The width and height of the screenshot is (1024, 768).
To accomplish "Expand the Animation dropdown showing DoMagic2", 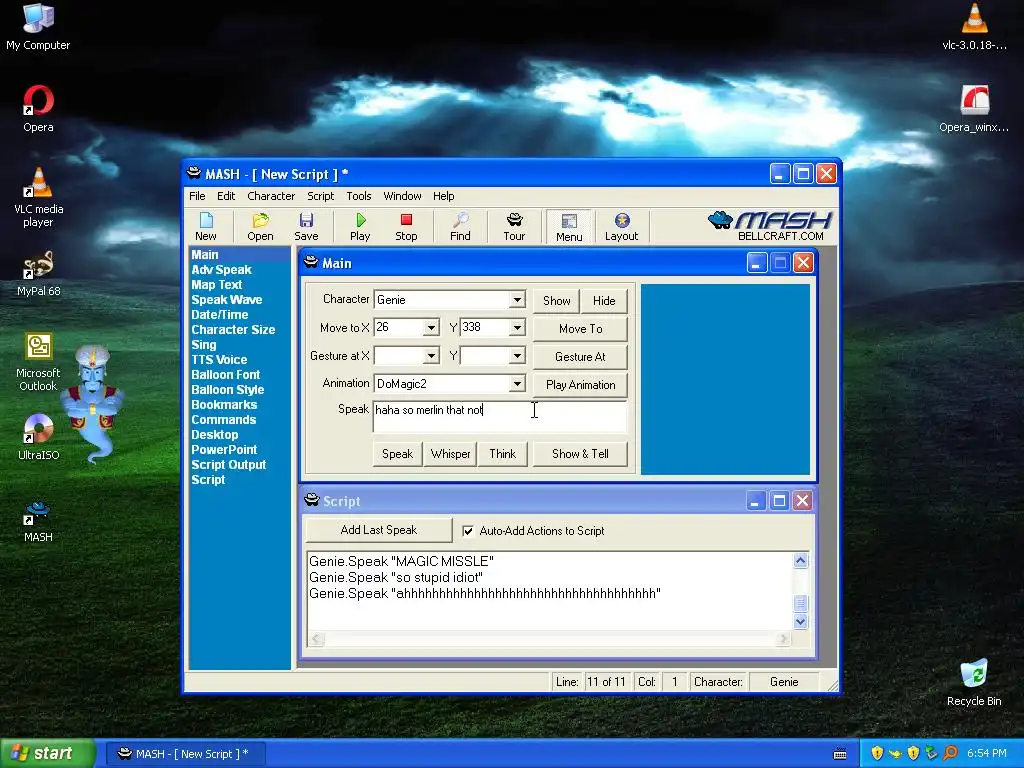I will point(517,384).
